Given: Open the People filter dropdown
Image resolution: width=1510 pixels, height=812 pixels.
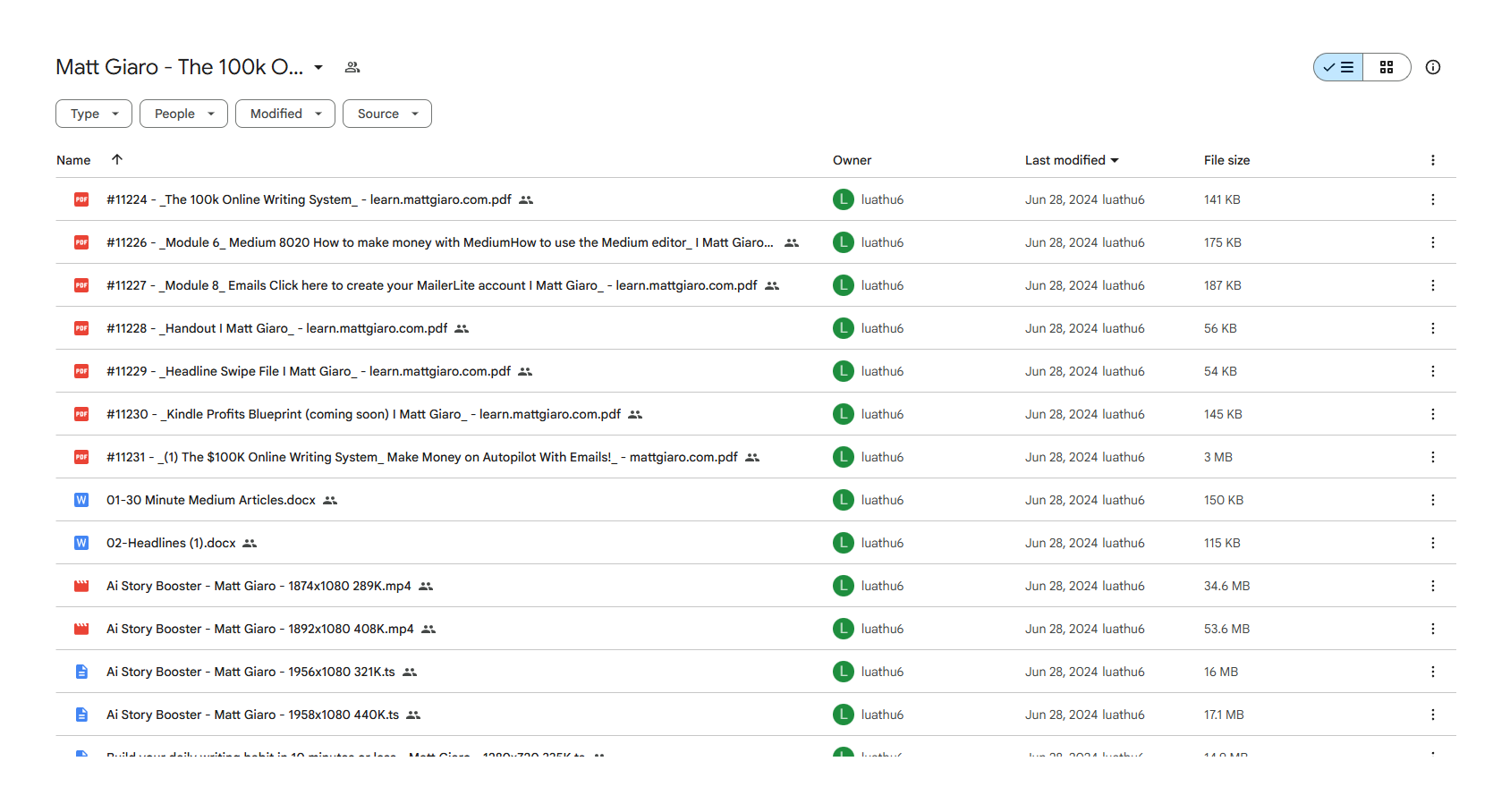Looking at the screenshot, I should point(183,114).
